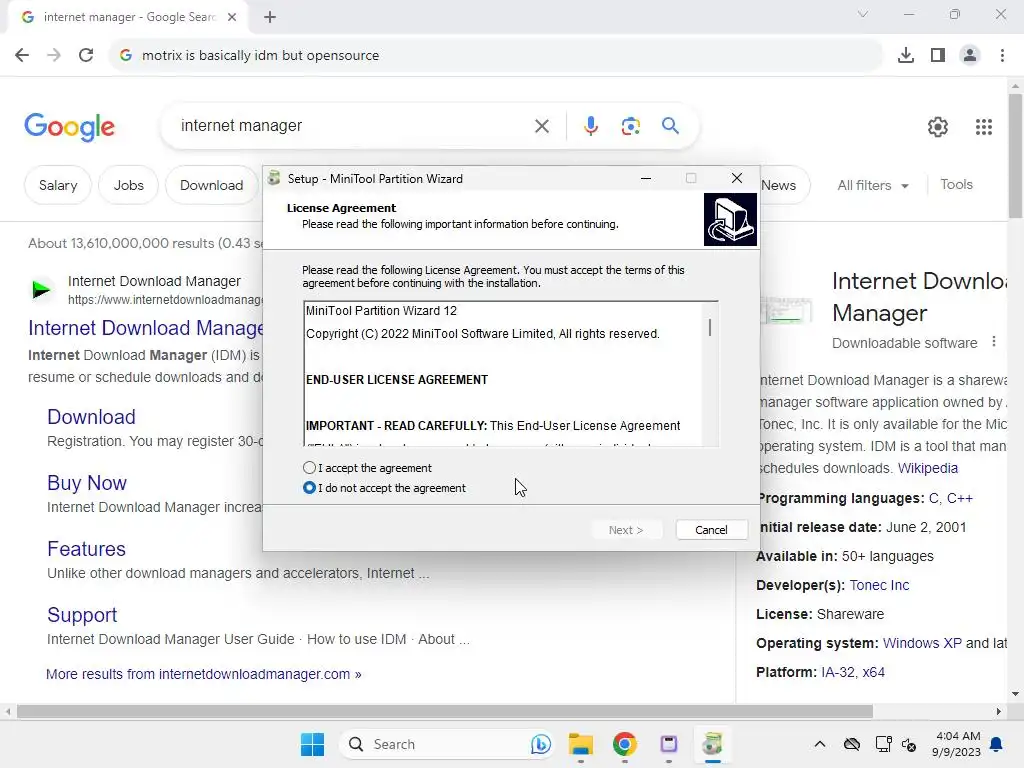The height and width of the screenshot is (768, 1024).
Task: Open 'More results from internetdownloadmanager.com'
Action: click(204, 674)
